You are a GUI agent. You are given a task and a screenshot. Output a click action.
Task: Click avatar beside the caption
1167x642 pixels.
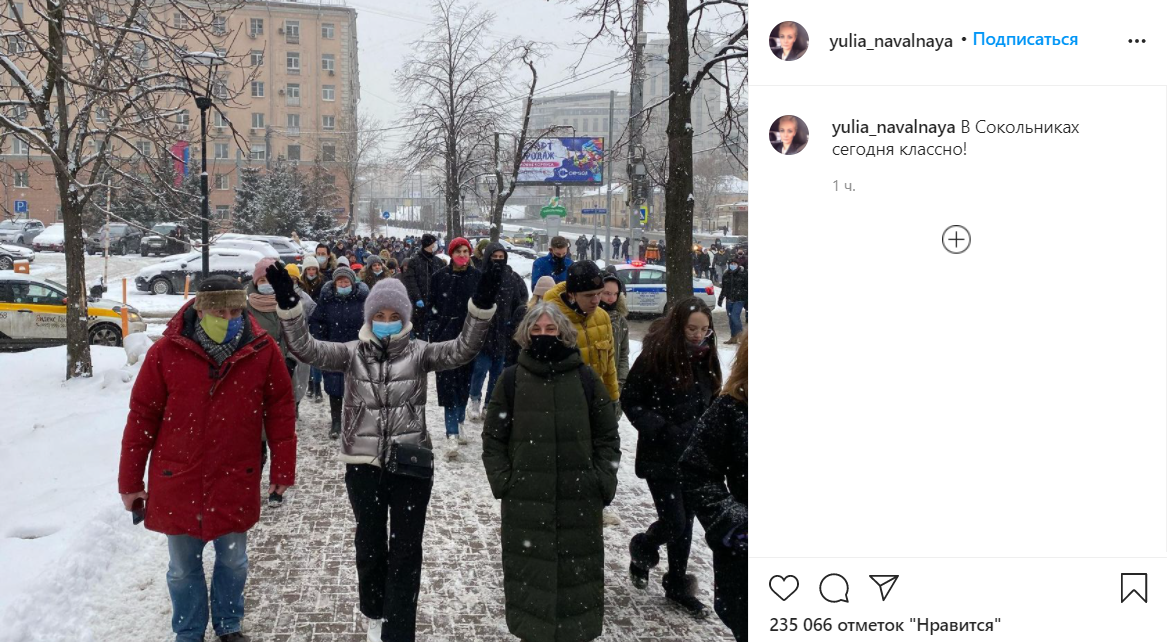788,135
